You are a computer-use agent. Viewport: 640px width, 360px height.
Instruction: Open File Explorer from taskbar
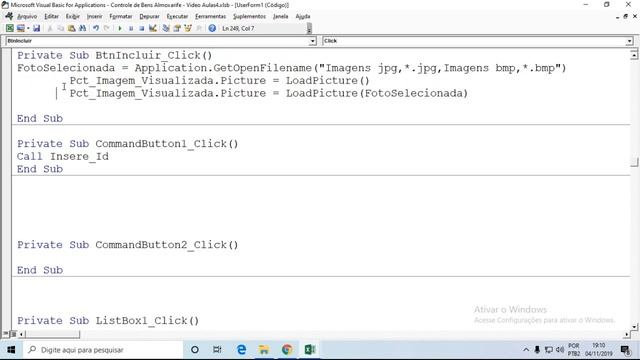click(x=264, y=350)
